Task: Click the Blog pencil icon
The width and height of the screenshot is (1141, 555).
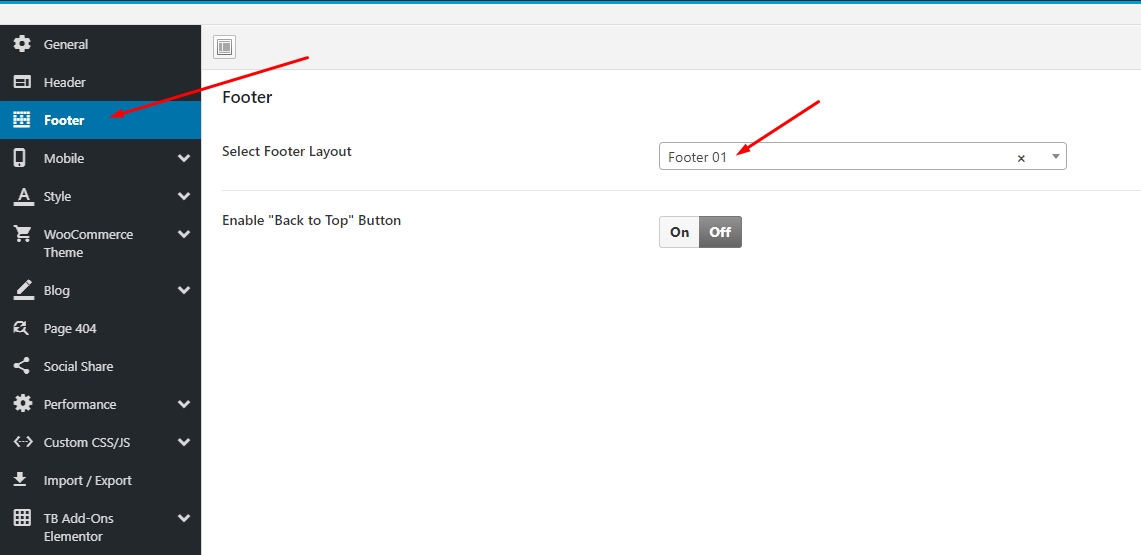Action: (21, 290)
